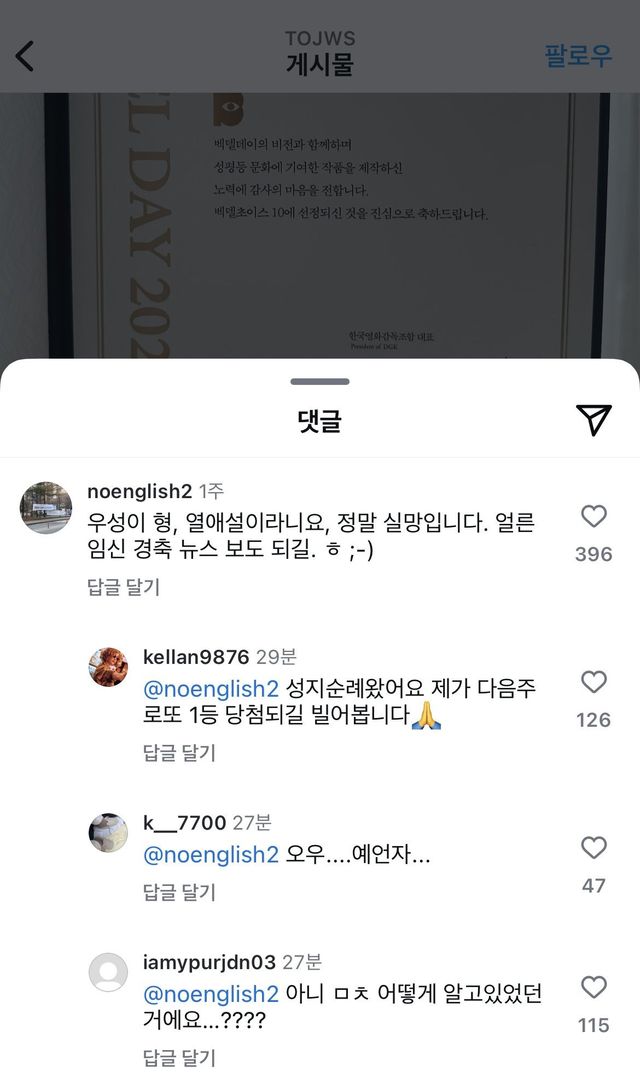The width and height of the screenshot is (640, 1086).
Task: Open iamypurjdn03's default avatar
Action: tap(108, 972)
